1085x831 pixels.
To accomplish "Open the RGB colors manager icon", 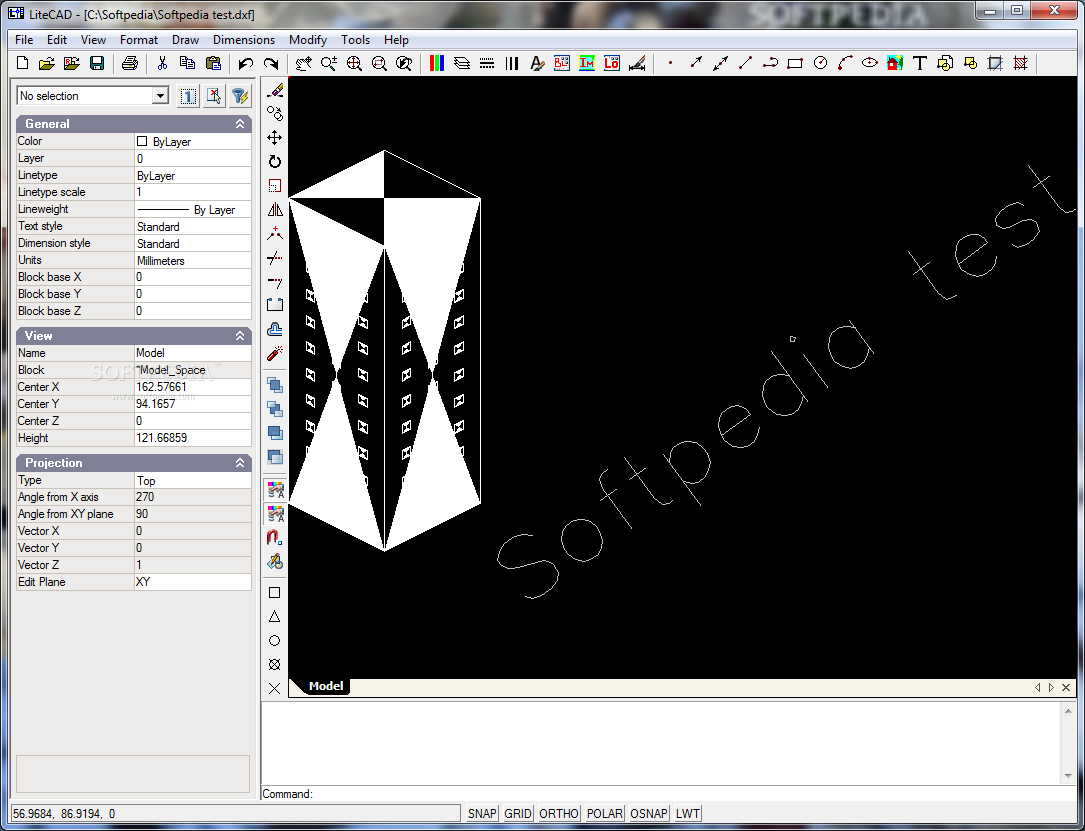I will 437,64.
